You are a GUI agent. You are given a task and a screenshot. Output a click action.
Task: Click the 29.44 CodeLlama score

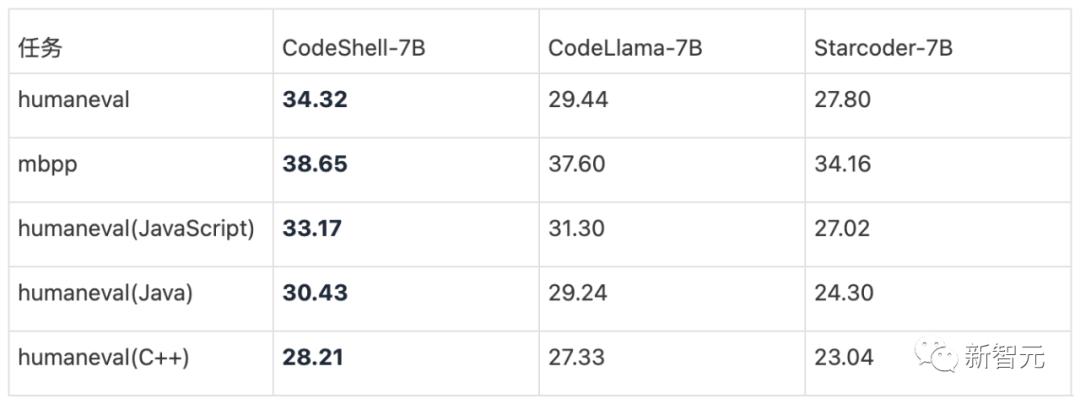click(577, 100)
